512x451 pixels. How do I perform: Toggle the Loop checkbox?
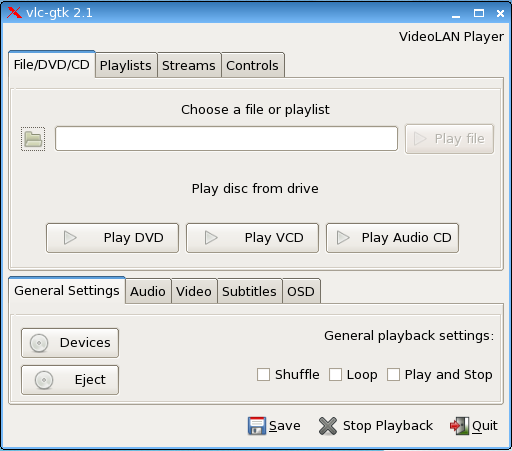pyautogui.click(x=335, y=374)
